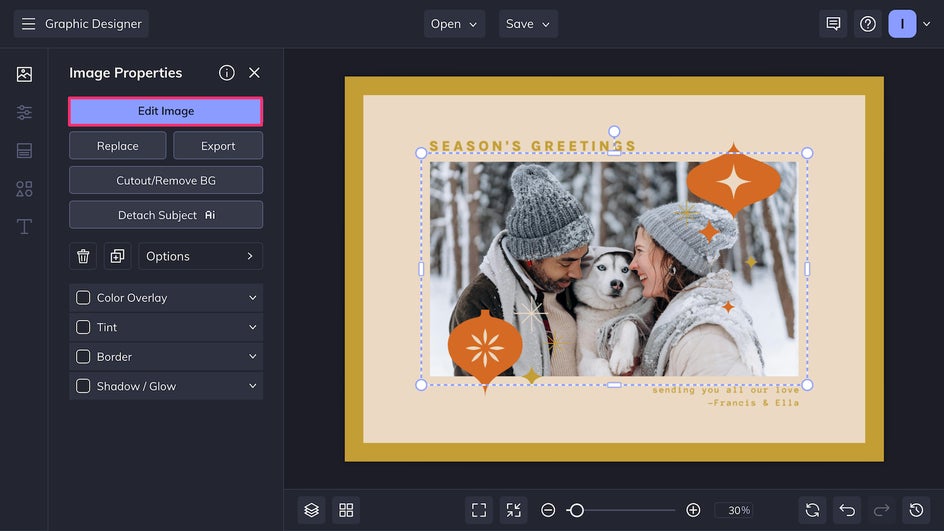This screenshot has height=531, width=944.
Task: Expand the Border section chevron
Action: tap(252, 356)
